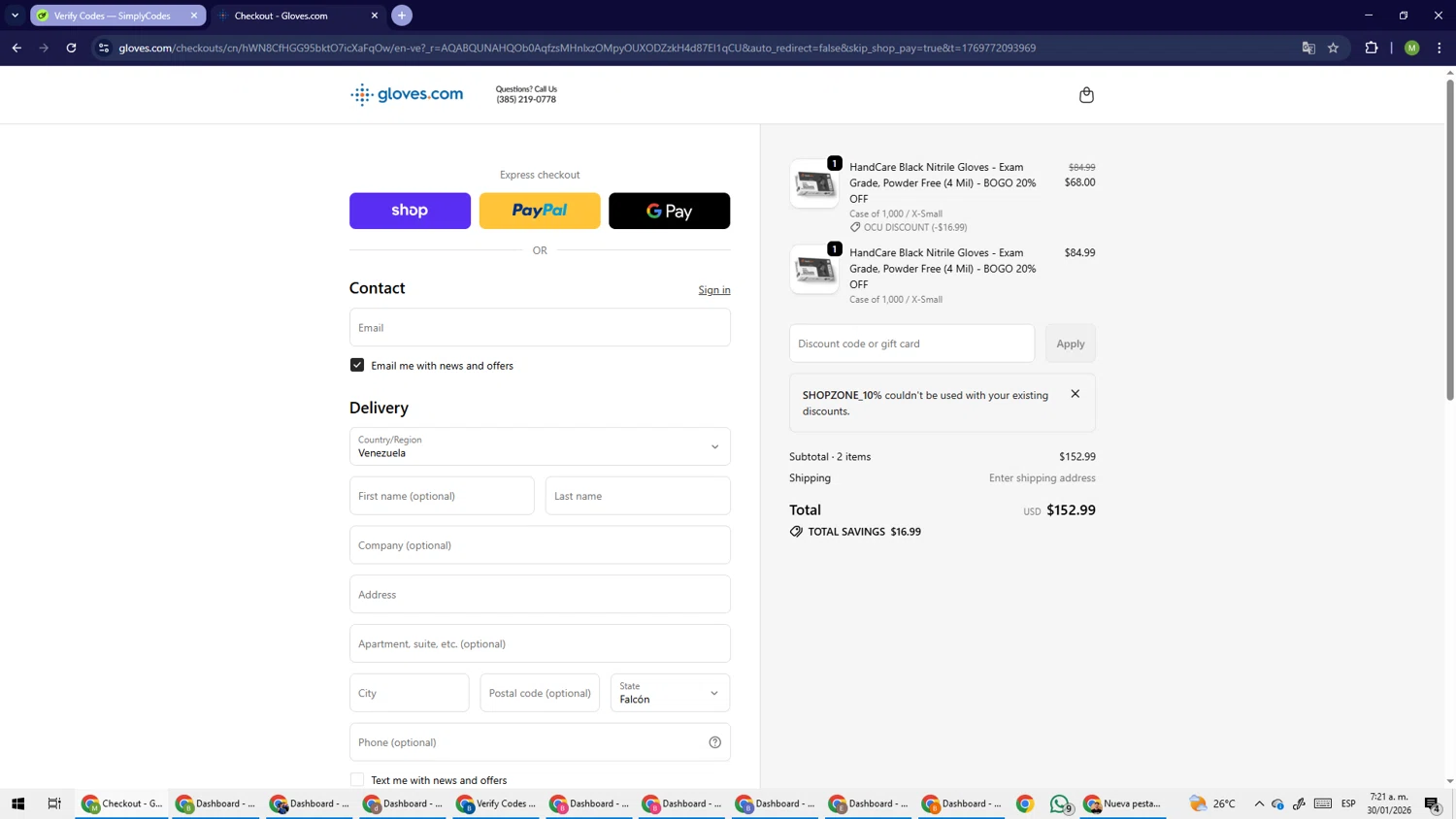Viewport: 1456px width, 819px height.
Task: Open the Google Translate page icon
Action: point(1308,48)
